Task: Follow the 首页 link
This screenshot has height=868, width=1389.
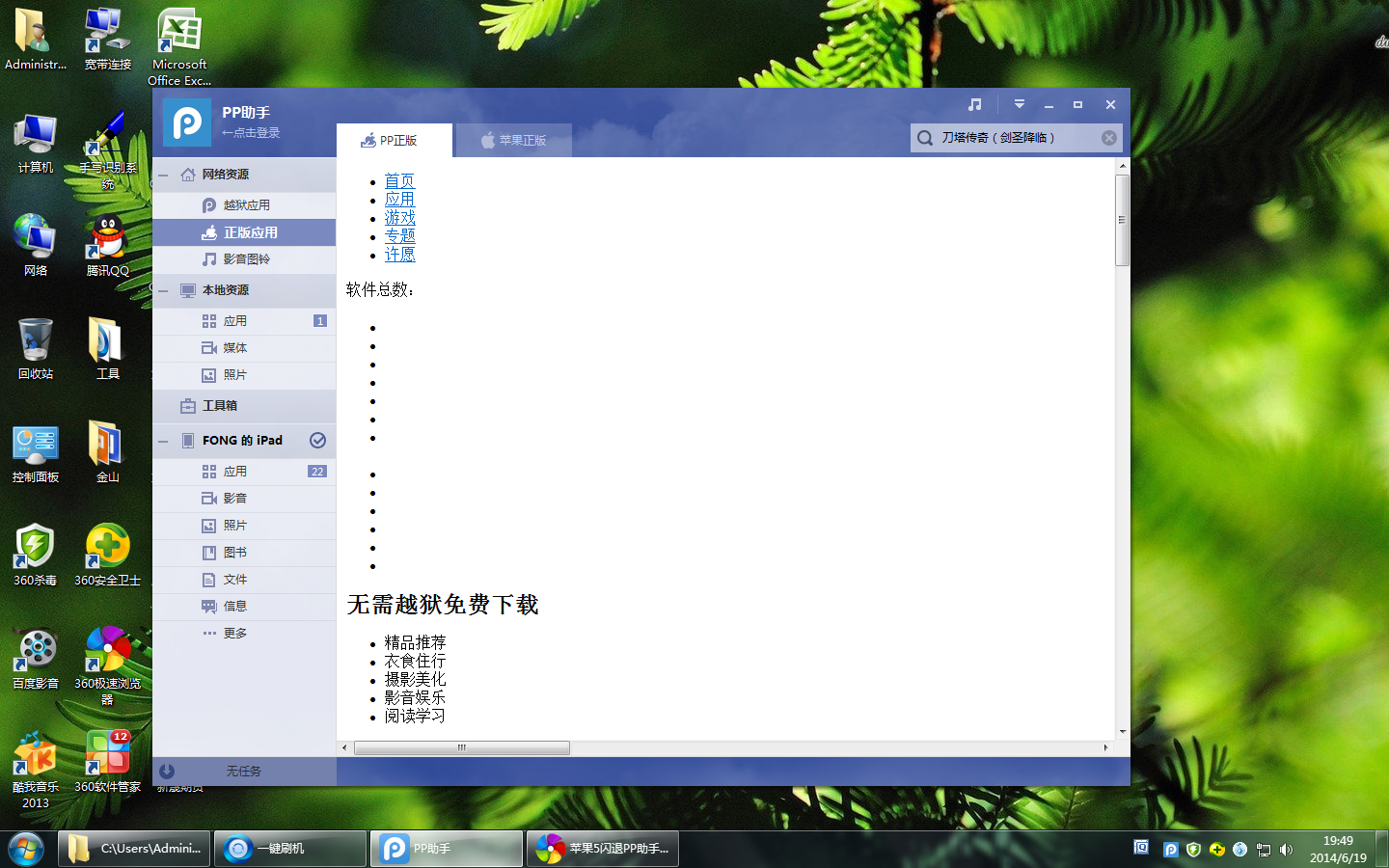Action: tap(399, 181)
